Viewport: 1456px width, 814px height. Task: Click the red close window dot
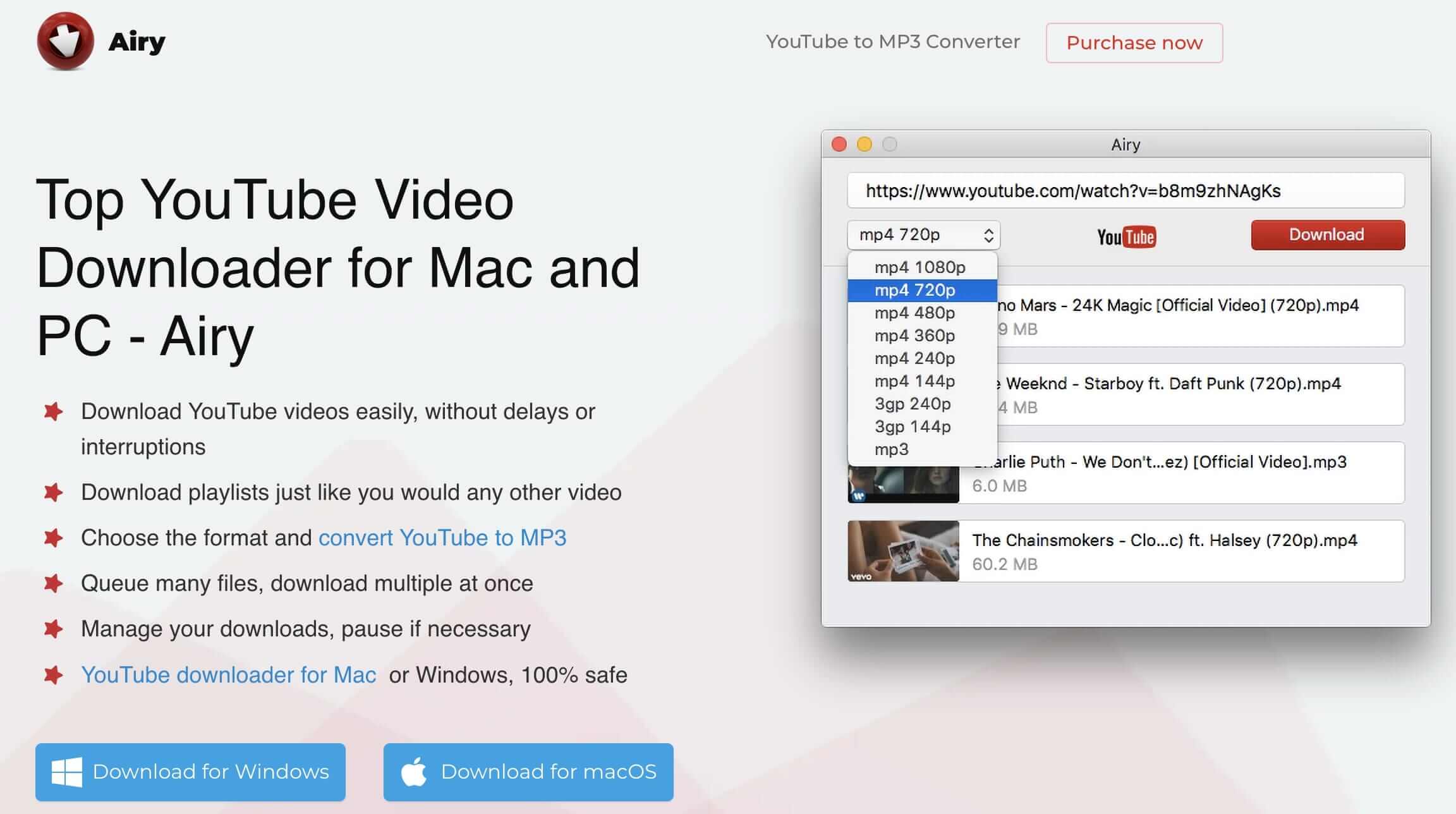coord(839,145)
